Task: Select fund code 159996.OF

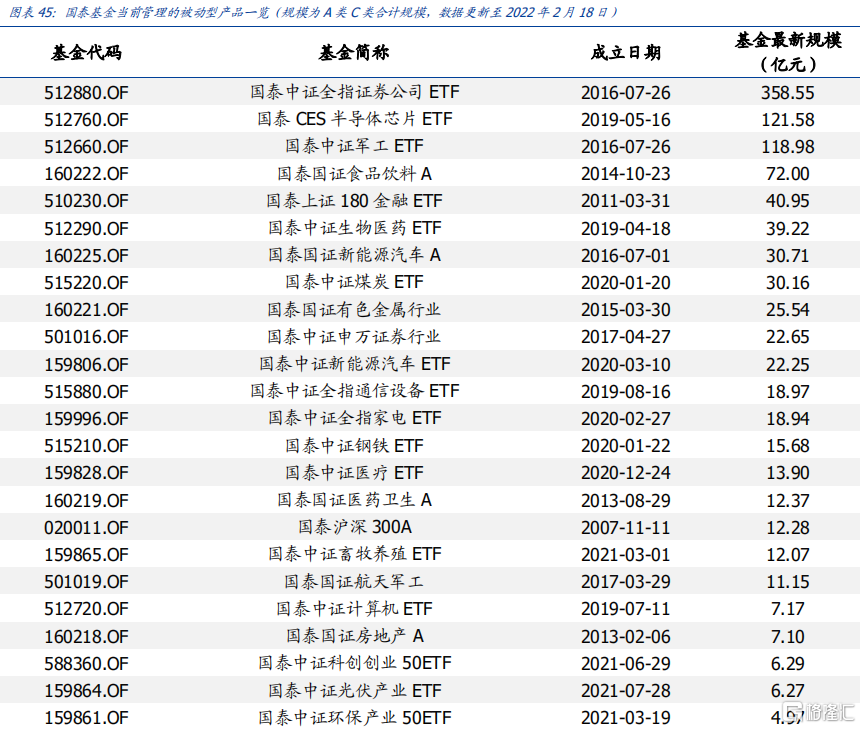Action: point(86,418)
